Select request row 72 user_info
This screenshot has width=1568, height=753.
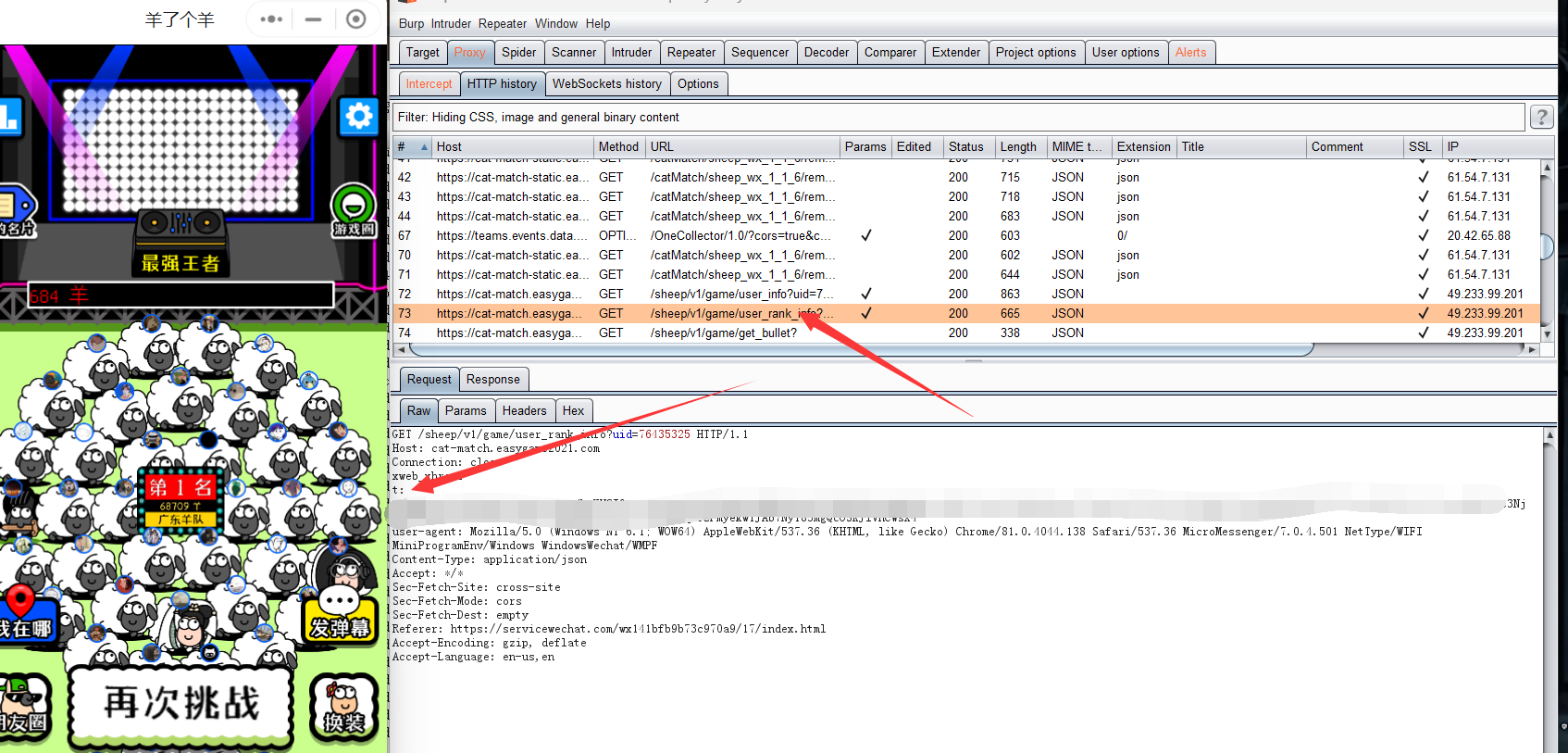pos(740,294)
